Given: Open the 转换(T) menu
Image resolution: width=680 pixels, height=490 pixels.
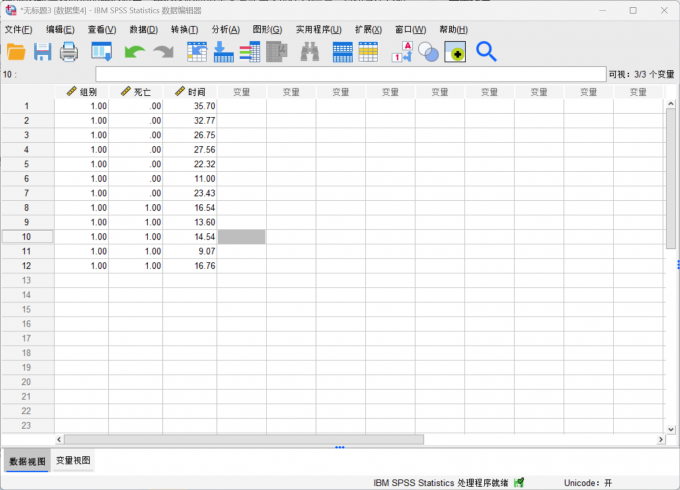Looking at the screenshot, I should [185, 29].
